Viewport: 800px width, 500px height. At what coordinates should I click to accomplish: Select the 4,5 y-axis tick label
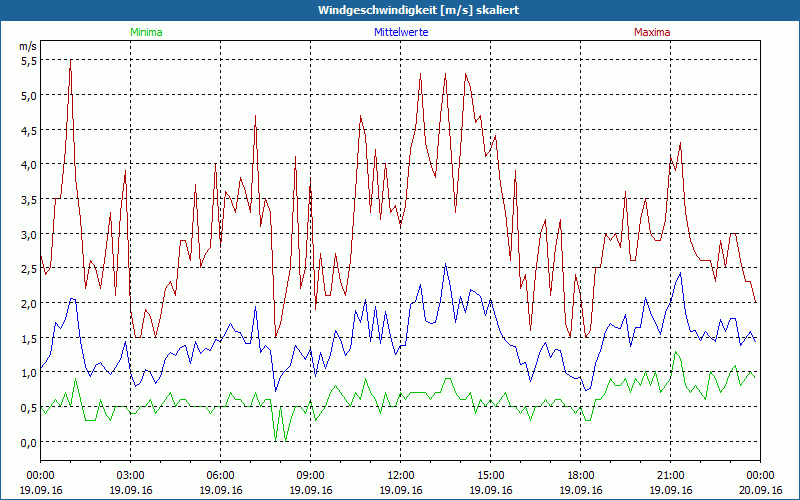click(x=28, y=130)
